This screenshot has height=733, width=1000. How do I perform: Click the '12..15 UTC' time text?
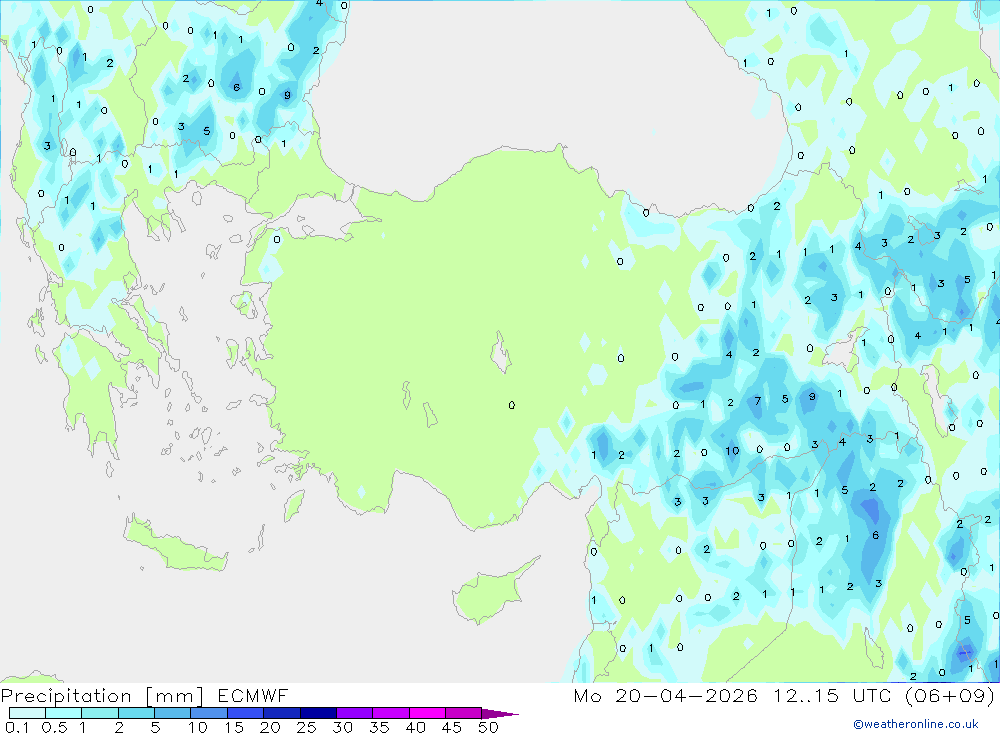coord(832,695)
